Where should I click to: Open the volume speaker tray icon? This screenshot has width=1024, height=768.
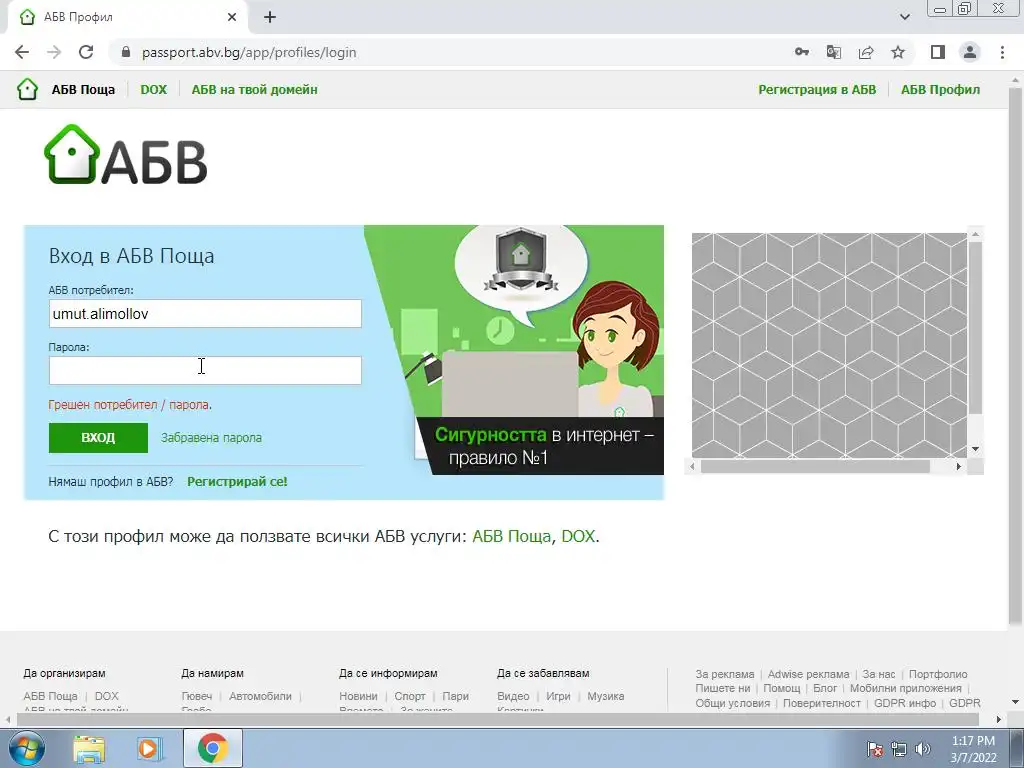pyautogui.click(x=923, y=749)
